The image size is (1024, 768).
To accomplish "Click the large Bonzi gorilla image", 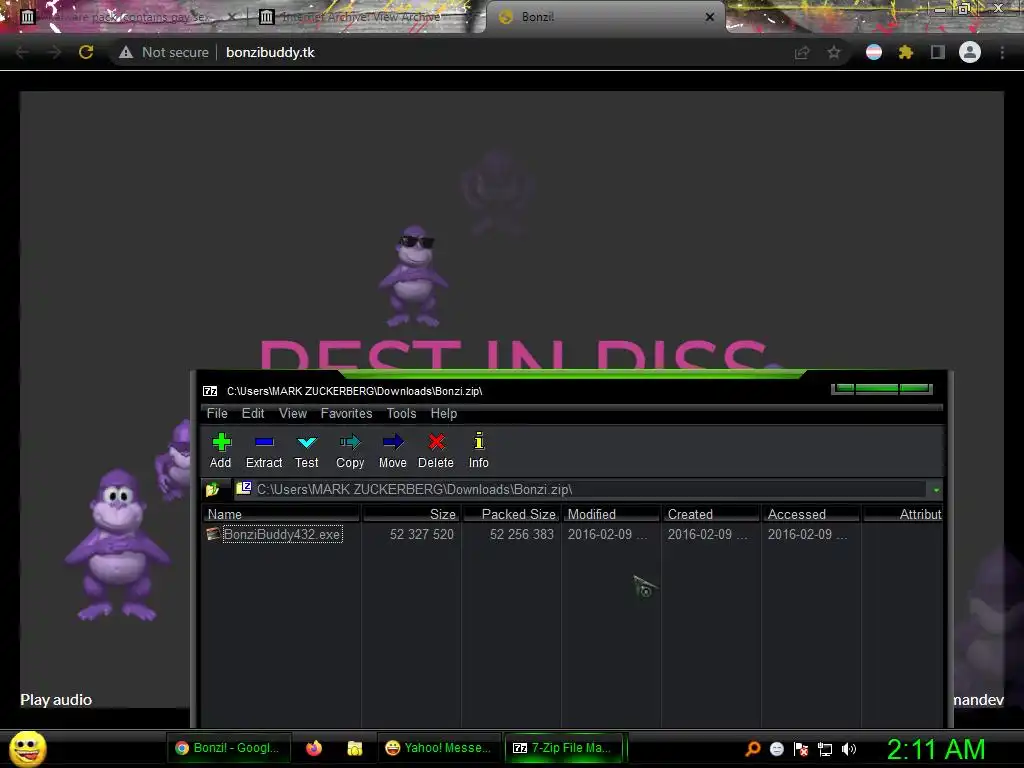I will coord(117,545).
